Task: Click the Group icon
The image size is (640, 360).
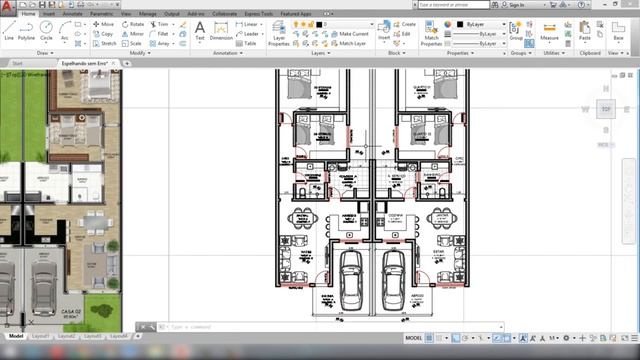Action: click(x=516, y=31)
